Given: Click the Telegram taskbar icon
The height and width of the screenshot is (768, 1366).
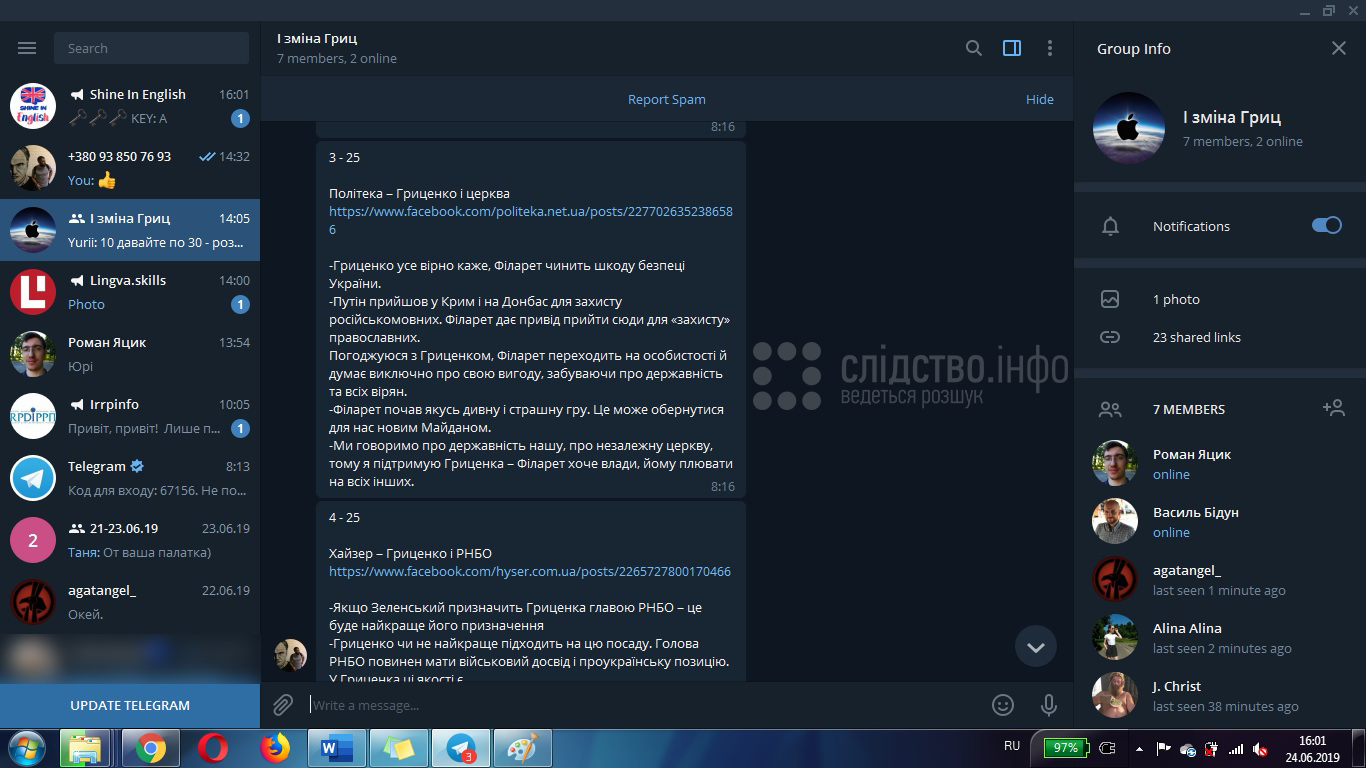Looking at the screenshot, I should pos(460,748).
